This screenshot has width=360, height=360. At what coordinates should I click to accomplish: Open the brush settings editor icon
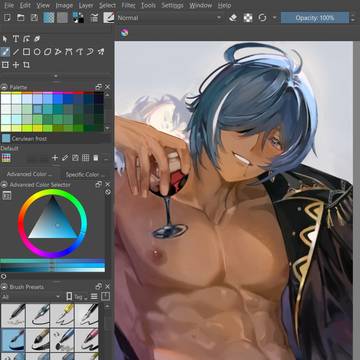click(x=94, y=18)
